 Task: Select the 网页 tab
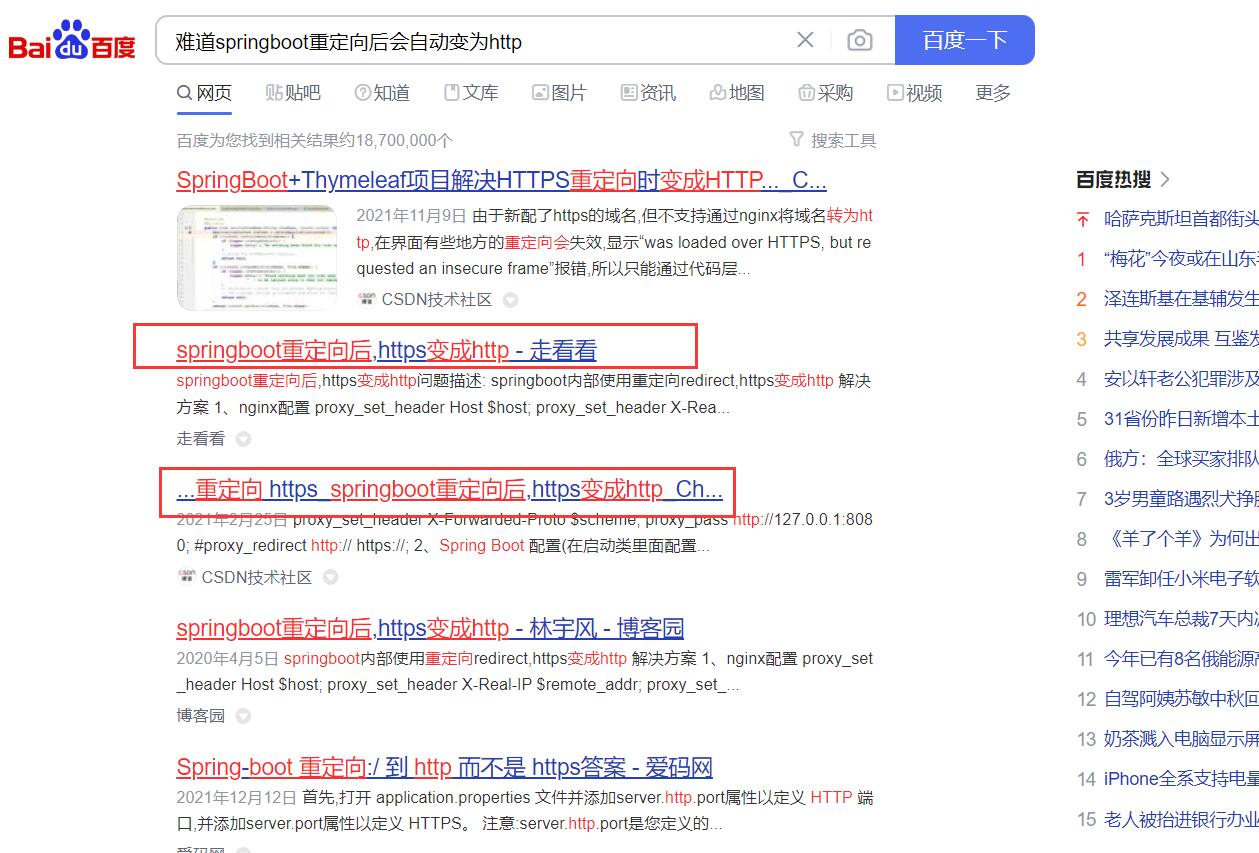click(x=204, y=93)
